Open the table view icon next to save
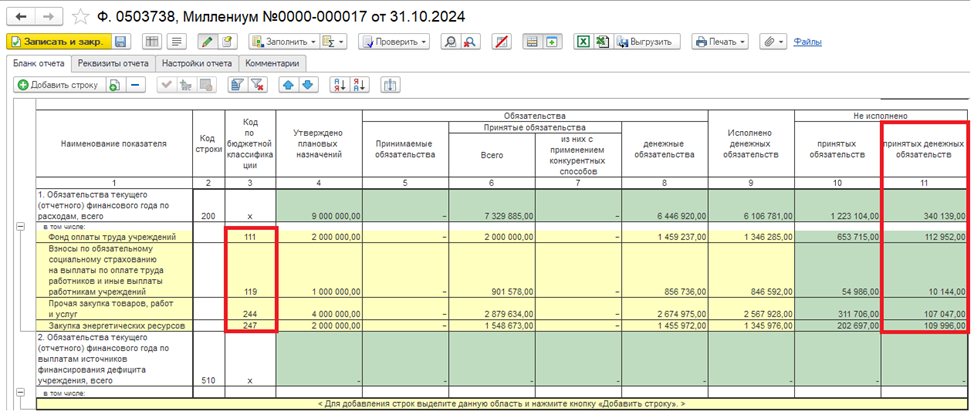 152,42
